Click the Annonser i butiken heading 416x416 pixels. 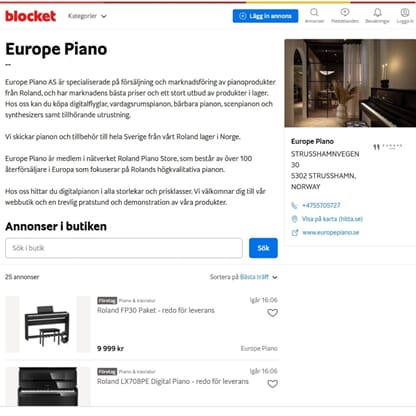[56, 226]
